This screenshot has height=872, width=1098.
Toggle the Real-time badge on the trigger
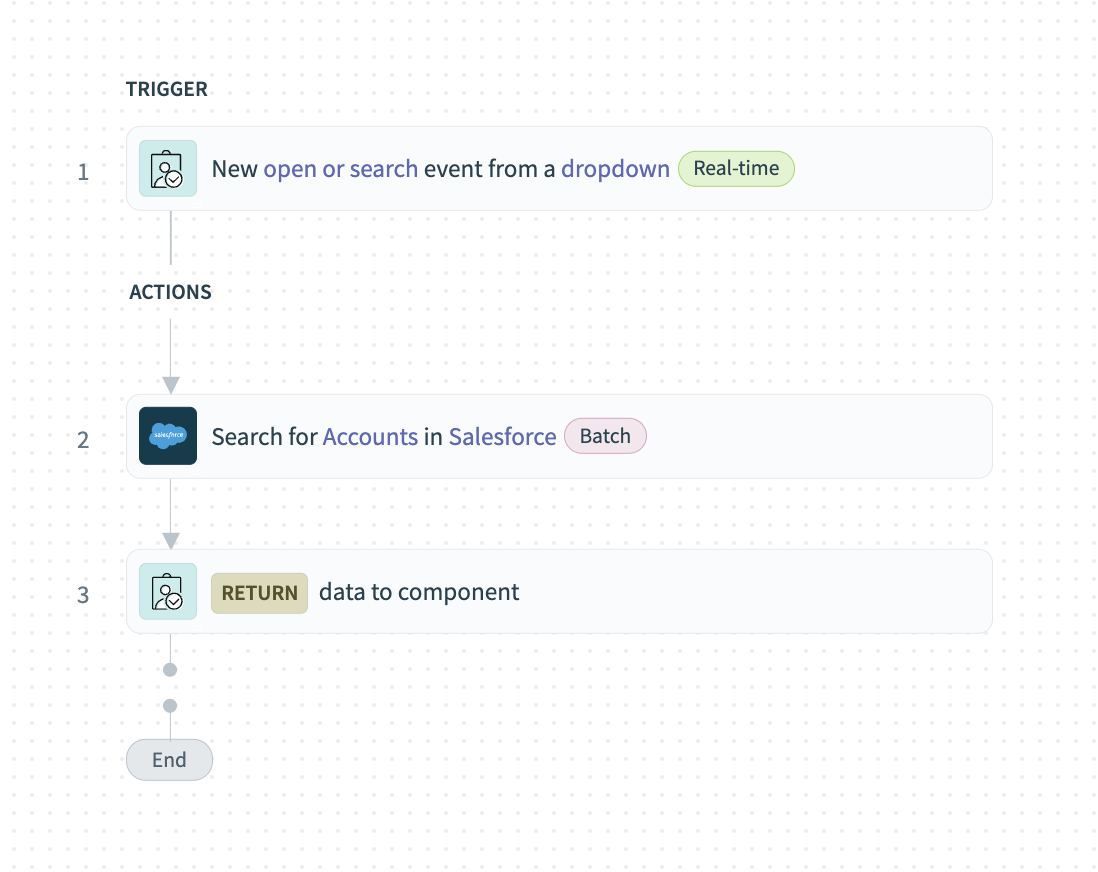[736, 168]
